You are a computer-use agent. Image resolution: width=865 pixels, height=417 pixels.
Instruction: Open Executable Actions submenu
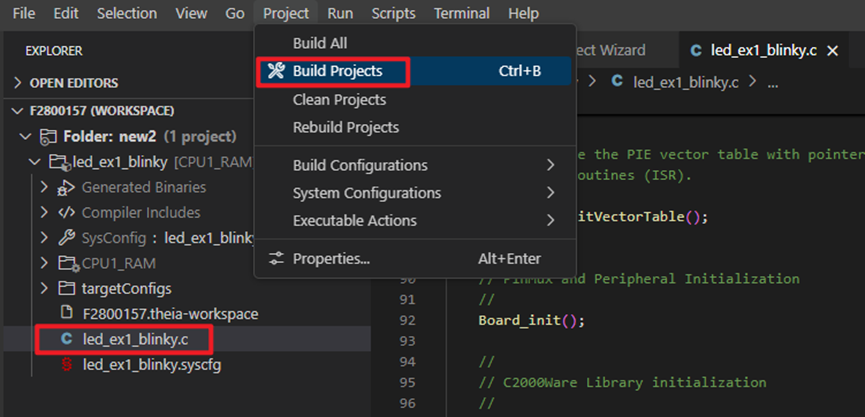pyautogui.click(x=415, y=221)
